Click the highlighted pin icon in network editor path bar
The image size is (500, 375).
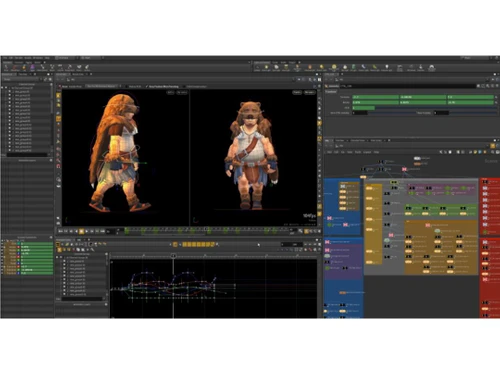493,146
